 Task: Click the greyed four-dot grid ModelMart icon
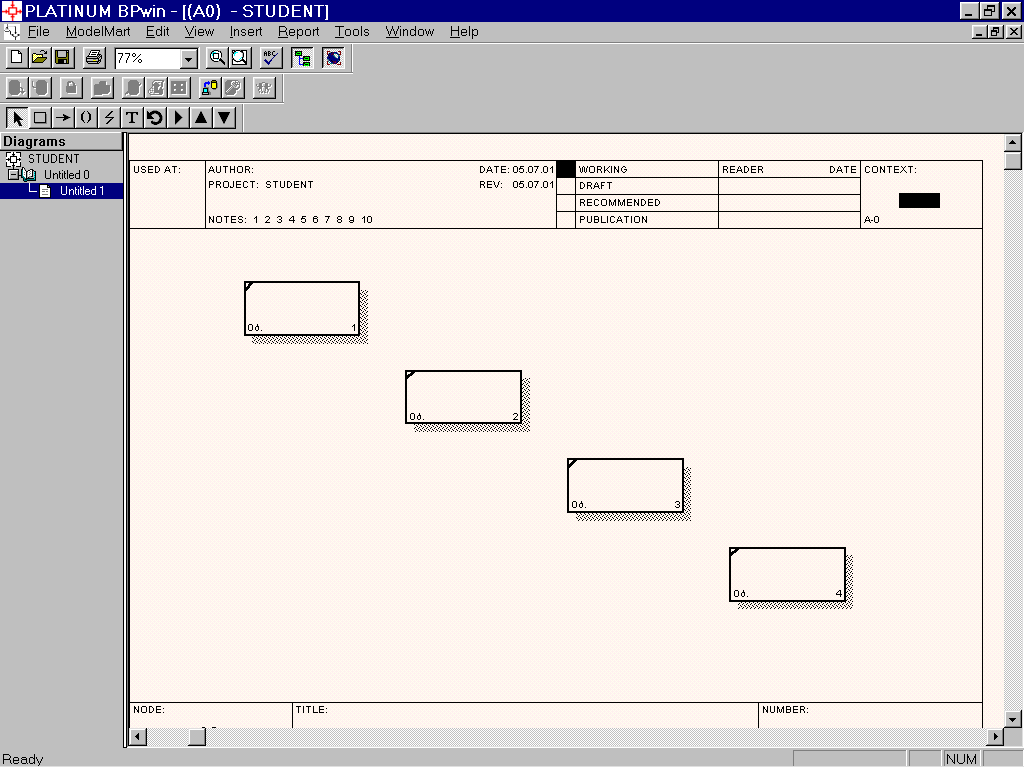click(178, 88)
